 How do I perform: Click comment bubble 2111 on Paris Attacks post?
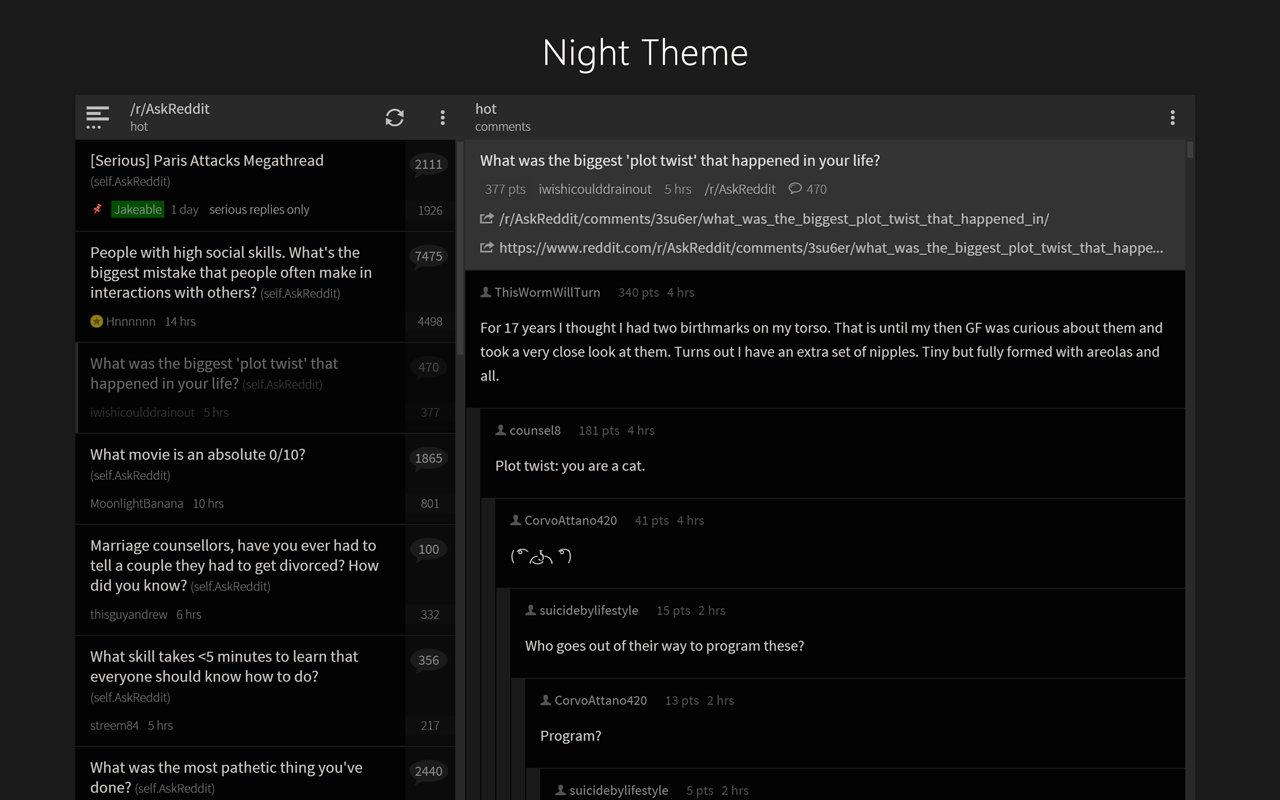coord(429,165)
